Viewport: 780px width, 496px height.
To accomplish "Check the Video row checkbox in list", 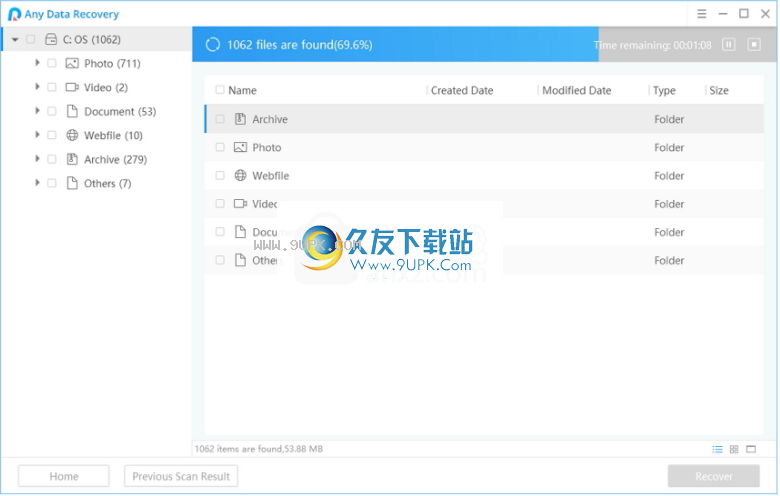I will point(220,203).
